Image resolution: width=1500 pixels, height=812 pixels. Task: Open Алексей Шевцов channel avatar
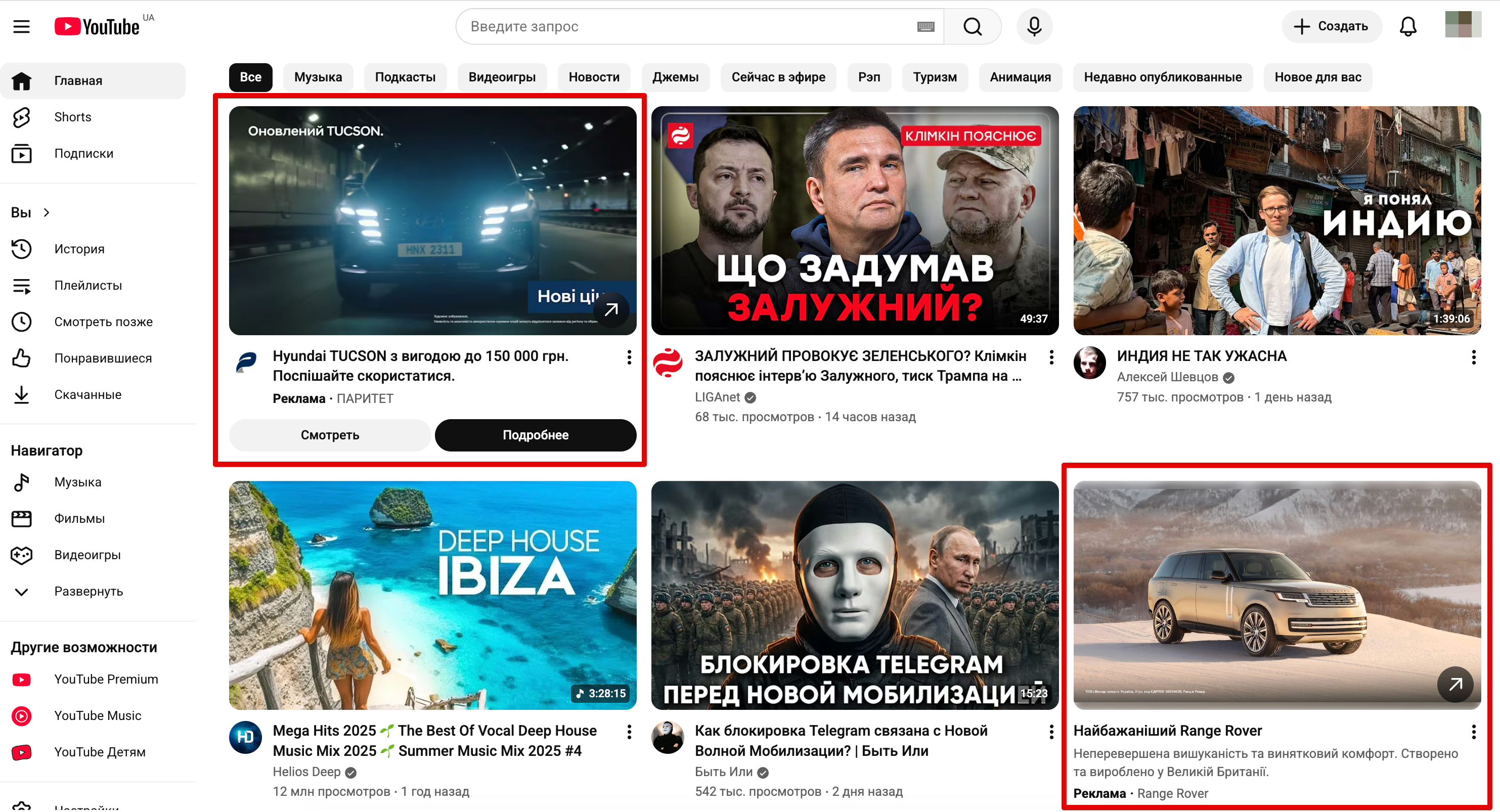[x=1089, y=363]
